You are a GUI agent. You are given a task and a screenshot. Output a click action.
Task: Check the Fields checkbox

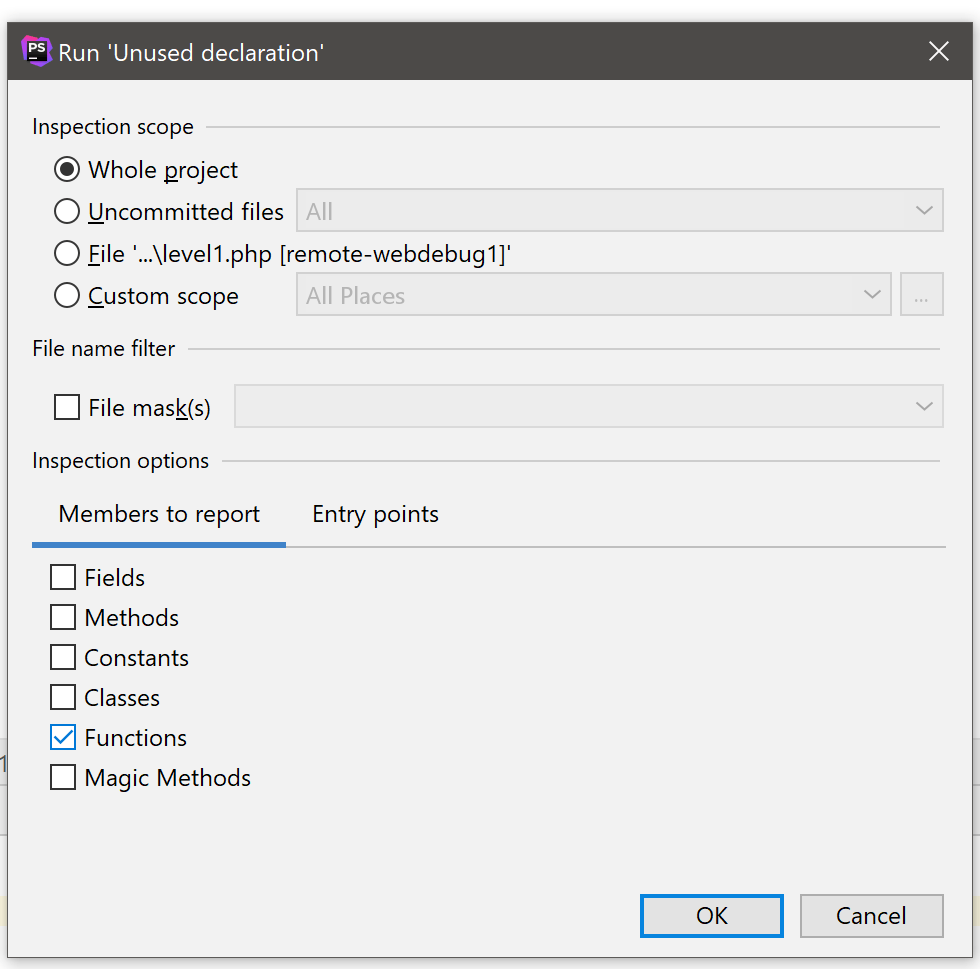[63, 578]
